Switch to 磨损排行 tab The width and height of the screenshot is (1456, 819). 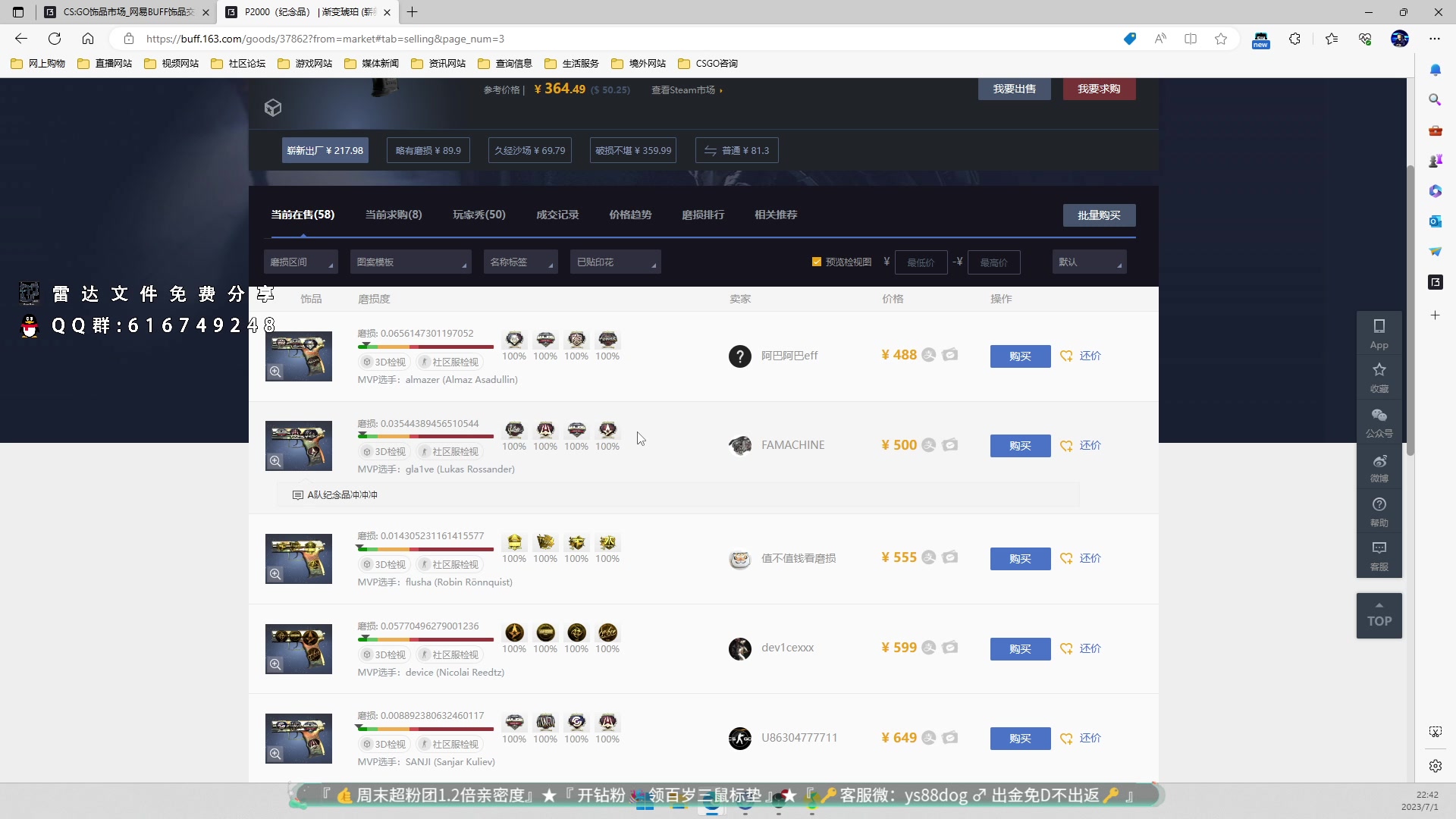tap(703, 215)
